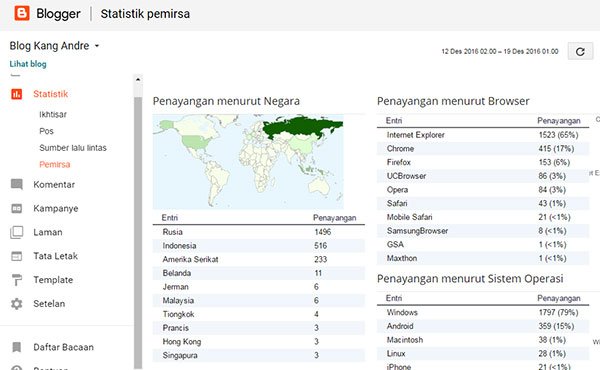600x370 pixels.
Task: Open the Komentar menu item
Action: coord(54,184)
